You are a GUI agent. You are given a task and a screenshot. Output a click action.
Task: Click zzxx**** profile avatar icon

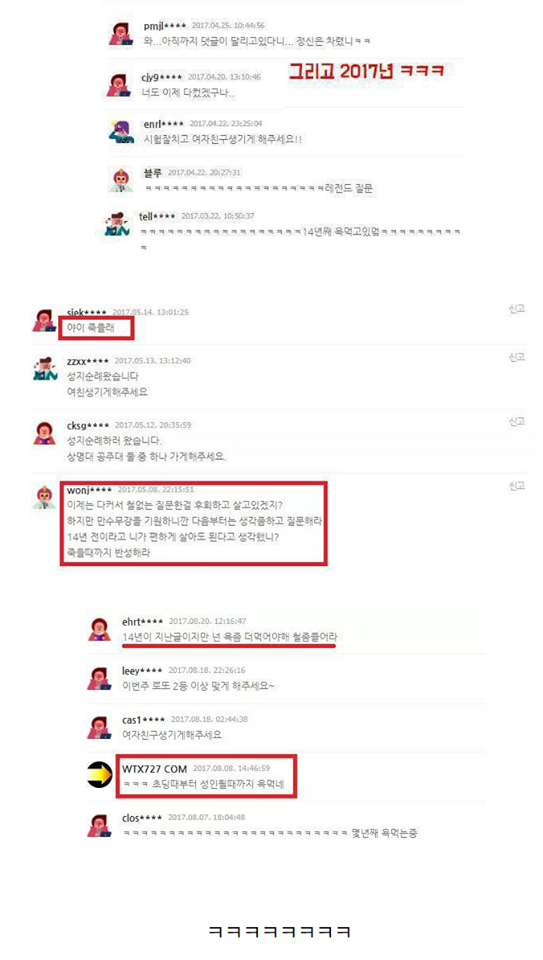click(45, 369)
